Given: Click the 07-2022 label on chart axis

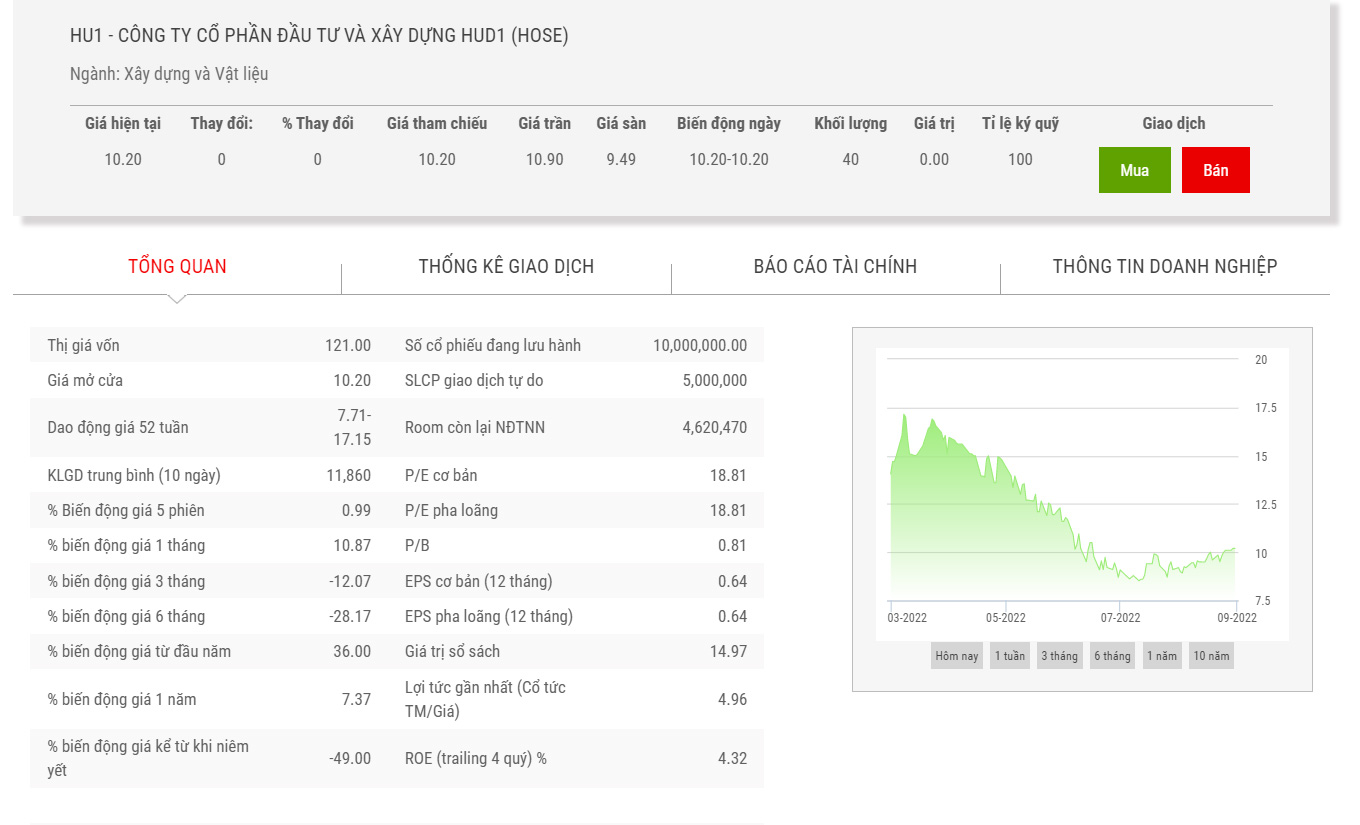Looking at the screenshot, I should pos(1120,618).
